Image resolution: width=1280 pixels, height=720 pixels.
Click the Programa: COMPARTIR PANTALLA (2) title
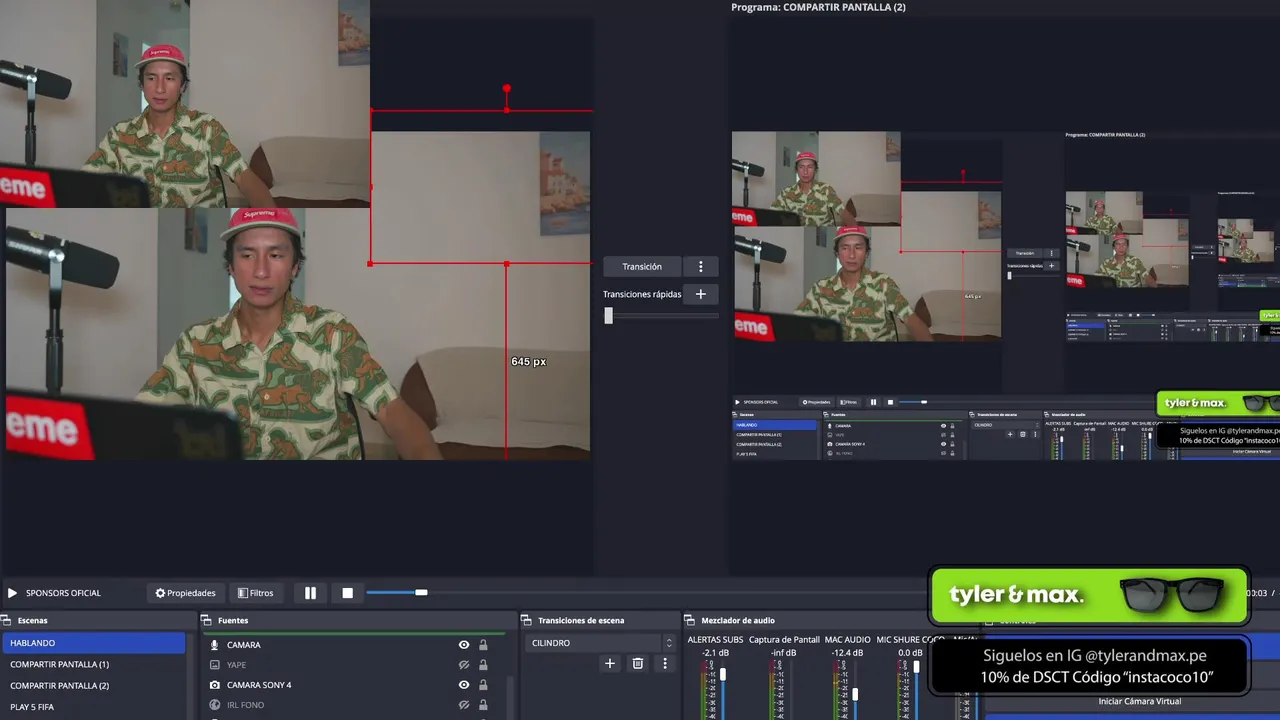(818, 7)
